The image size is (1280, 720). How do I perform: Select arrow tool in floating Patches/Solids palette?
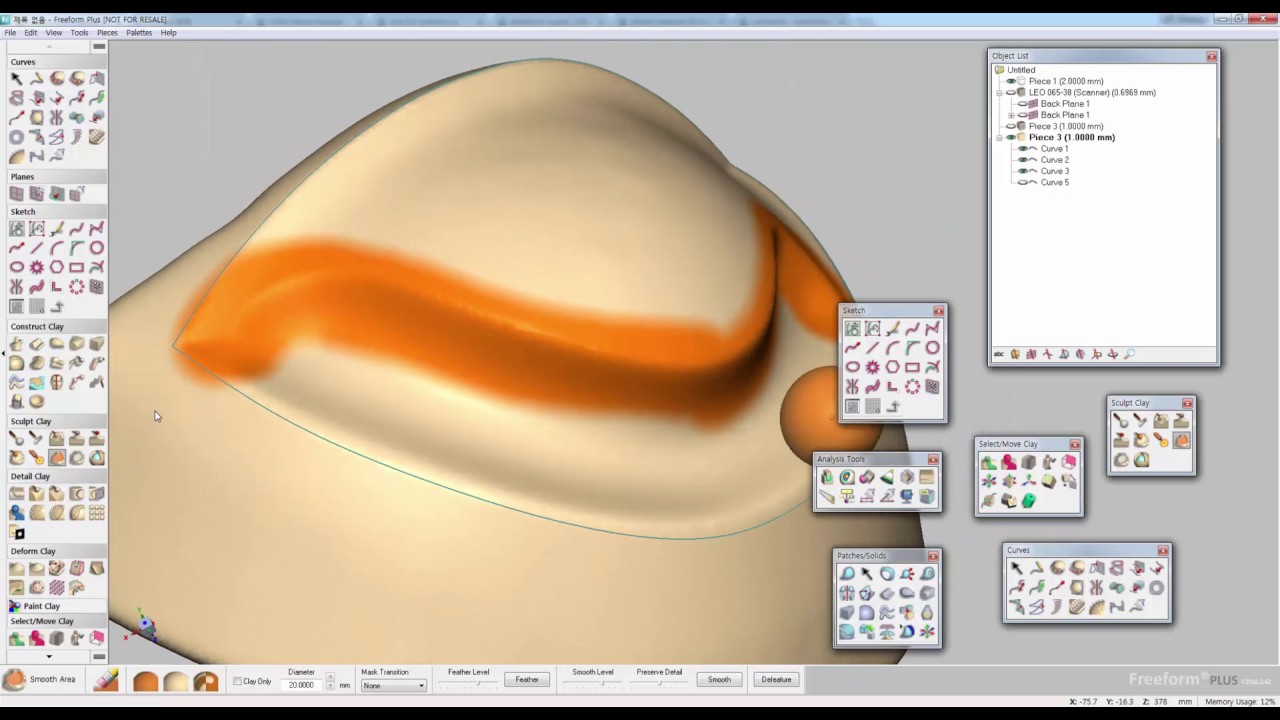click(867, 574)
